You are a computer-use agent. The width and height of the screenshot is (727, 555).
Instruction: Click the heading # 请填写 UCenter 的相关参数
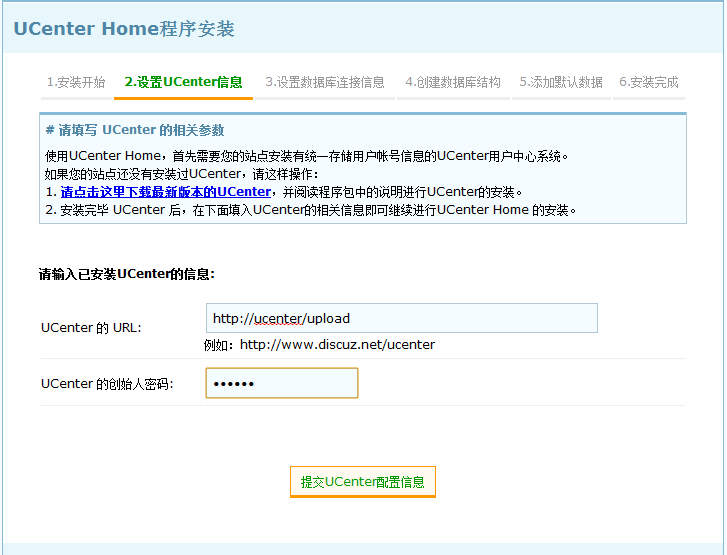(134, 130)
